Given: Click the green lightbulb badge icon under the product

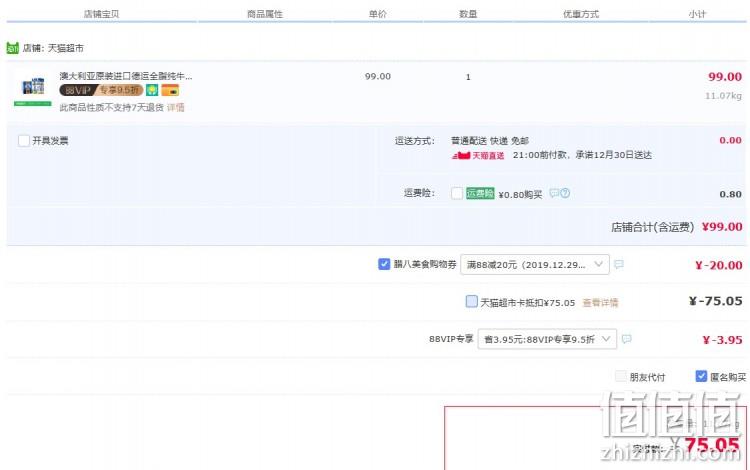Looking at the screenshot, I should pos(152,90).
